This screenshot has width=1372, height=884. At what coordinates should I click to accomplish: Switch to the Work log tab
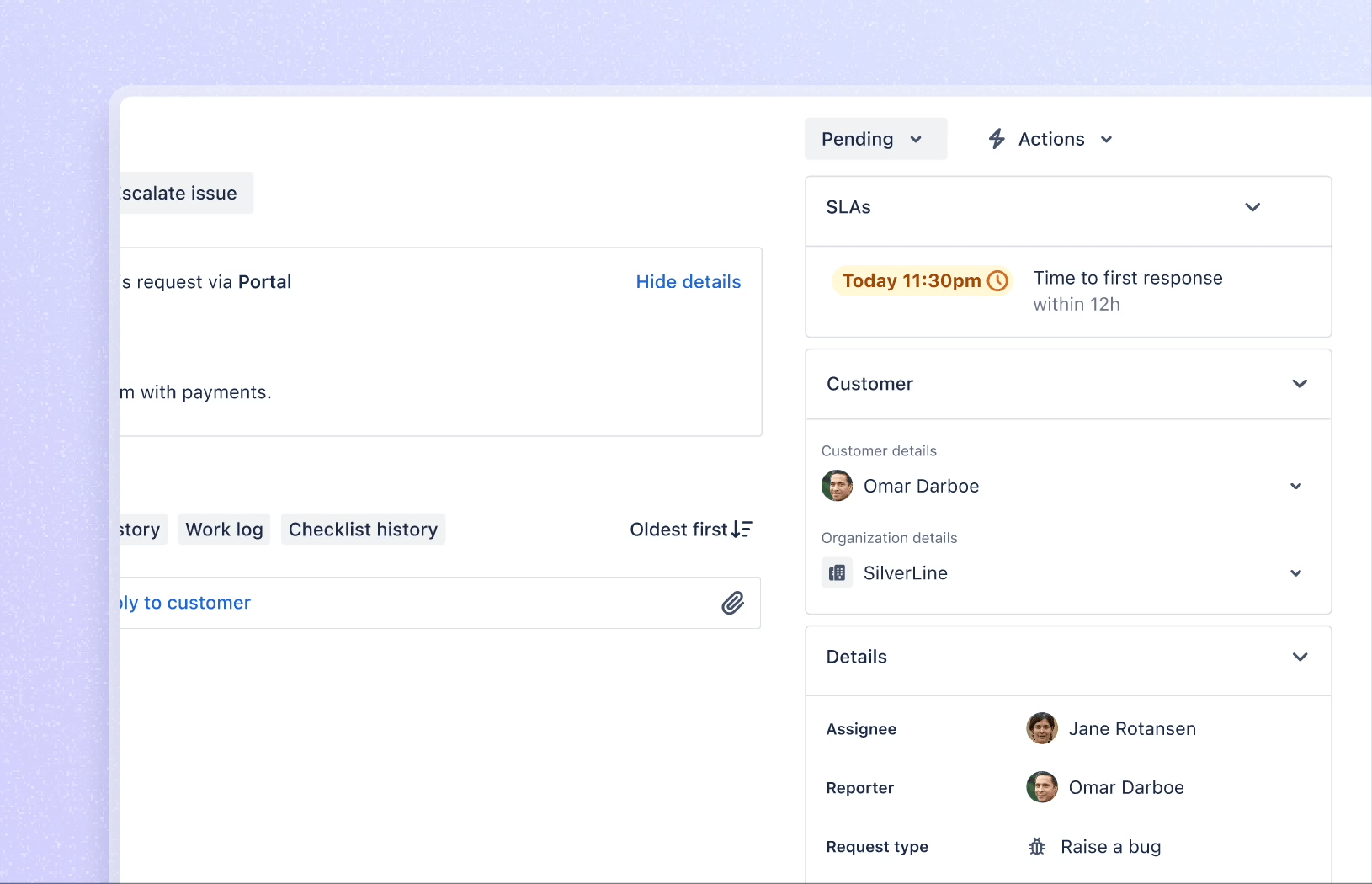point(223,529)
